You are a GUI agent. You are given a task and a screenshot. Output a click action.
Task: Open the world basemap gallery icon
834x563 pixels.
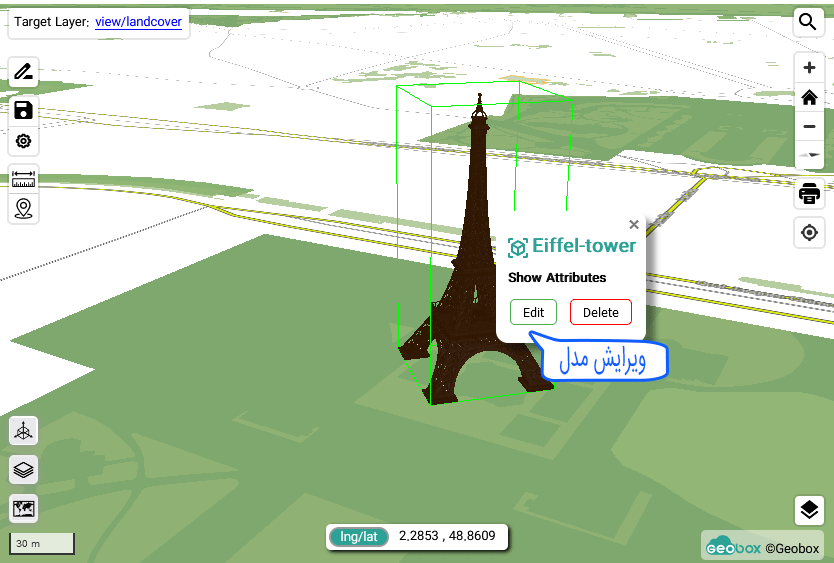(x=23, y=508)
